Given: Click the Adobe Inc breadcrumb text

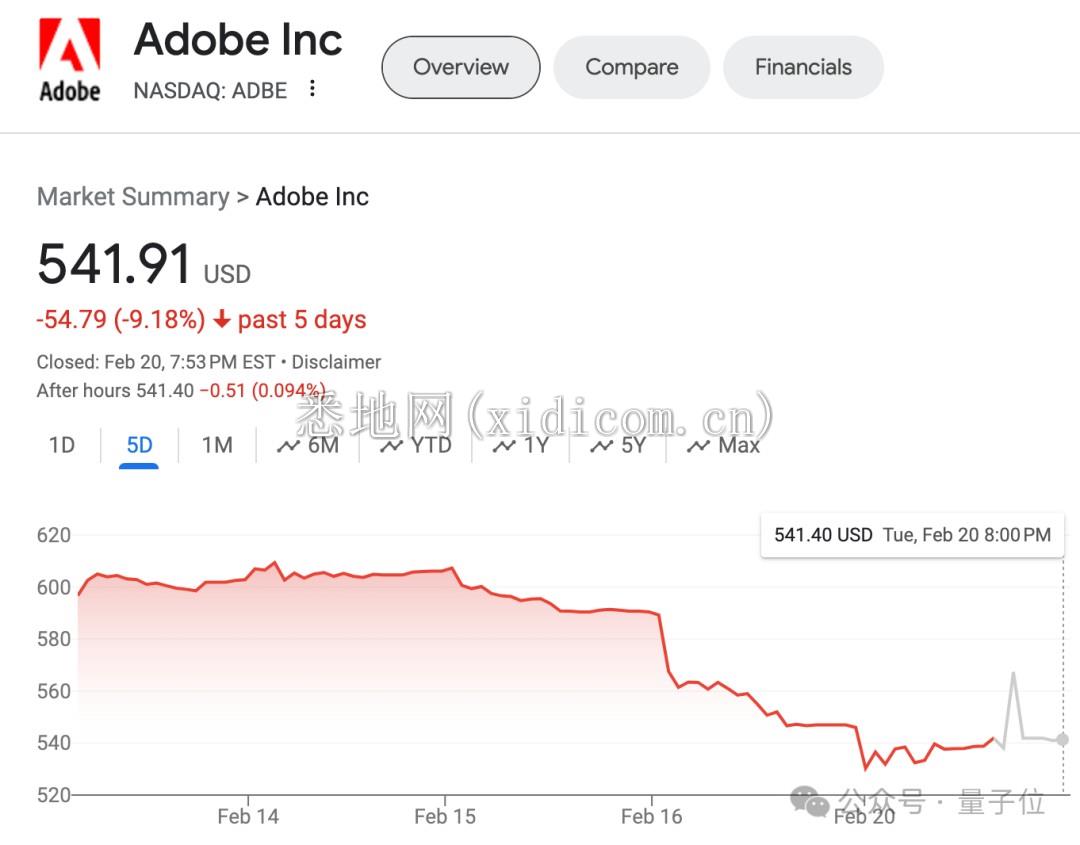Looking at the screenshot, I should click(312, 196).
